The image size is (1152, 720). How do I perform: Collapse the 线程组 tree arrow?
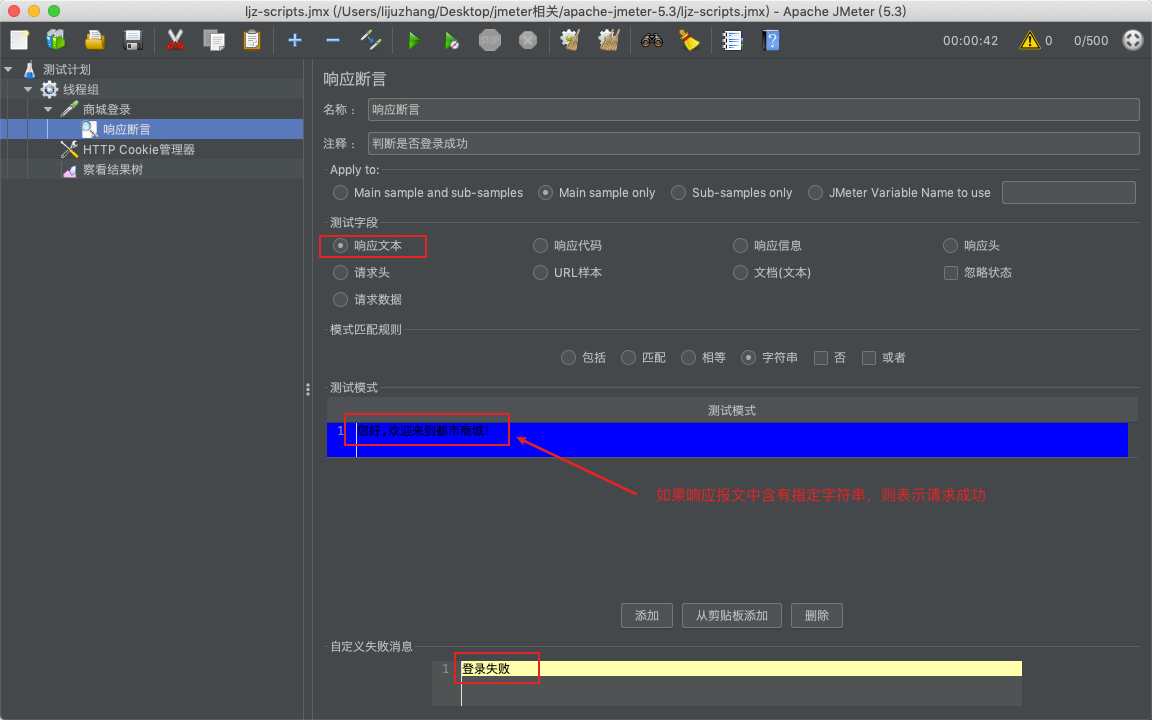pos(28,90)
